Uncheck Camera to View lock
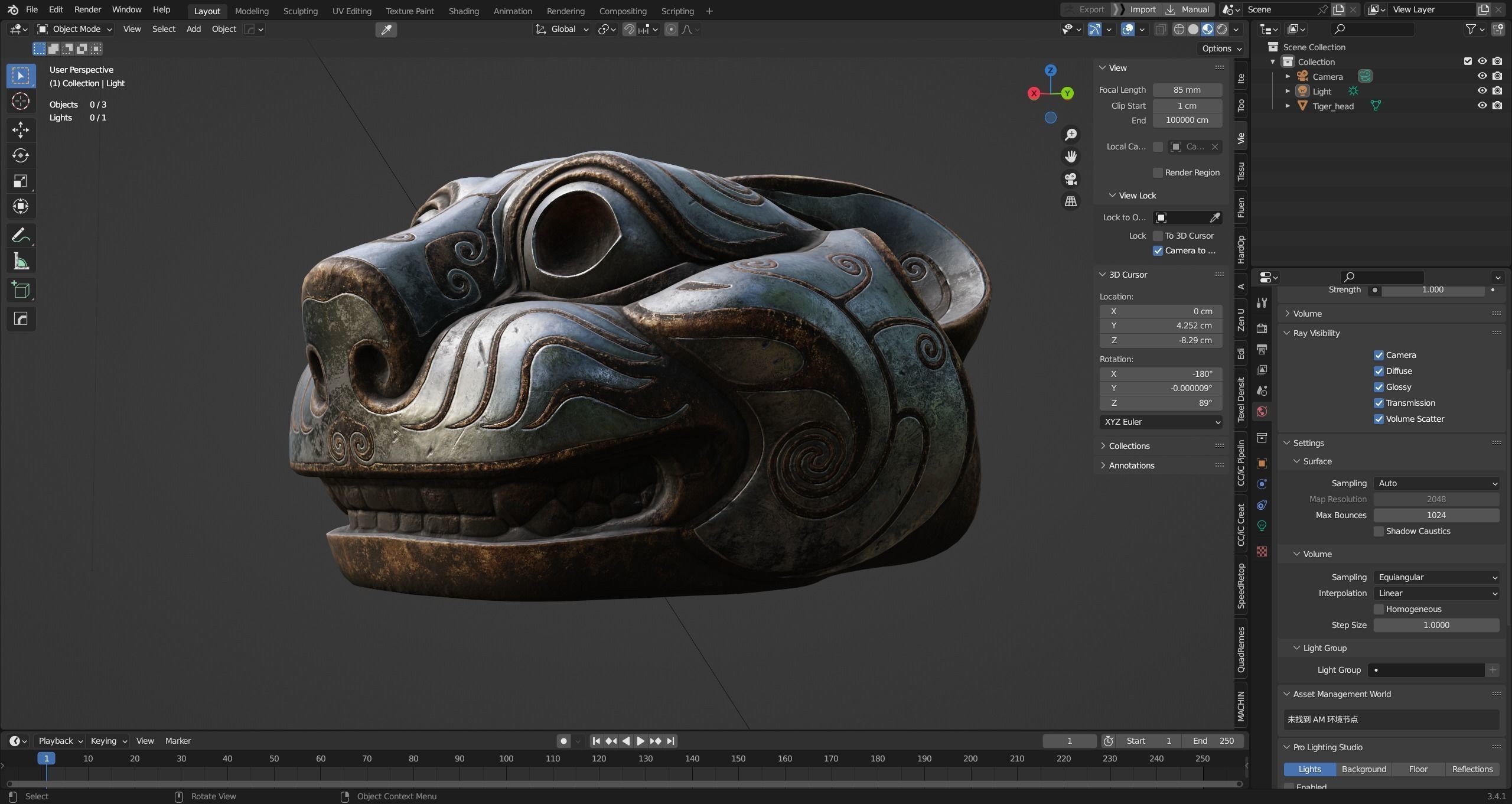Image resolution: width=1512 pixels, height=804 pixels. pyautogui.click(x=1158, y=251)
